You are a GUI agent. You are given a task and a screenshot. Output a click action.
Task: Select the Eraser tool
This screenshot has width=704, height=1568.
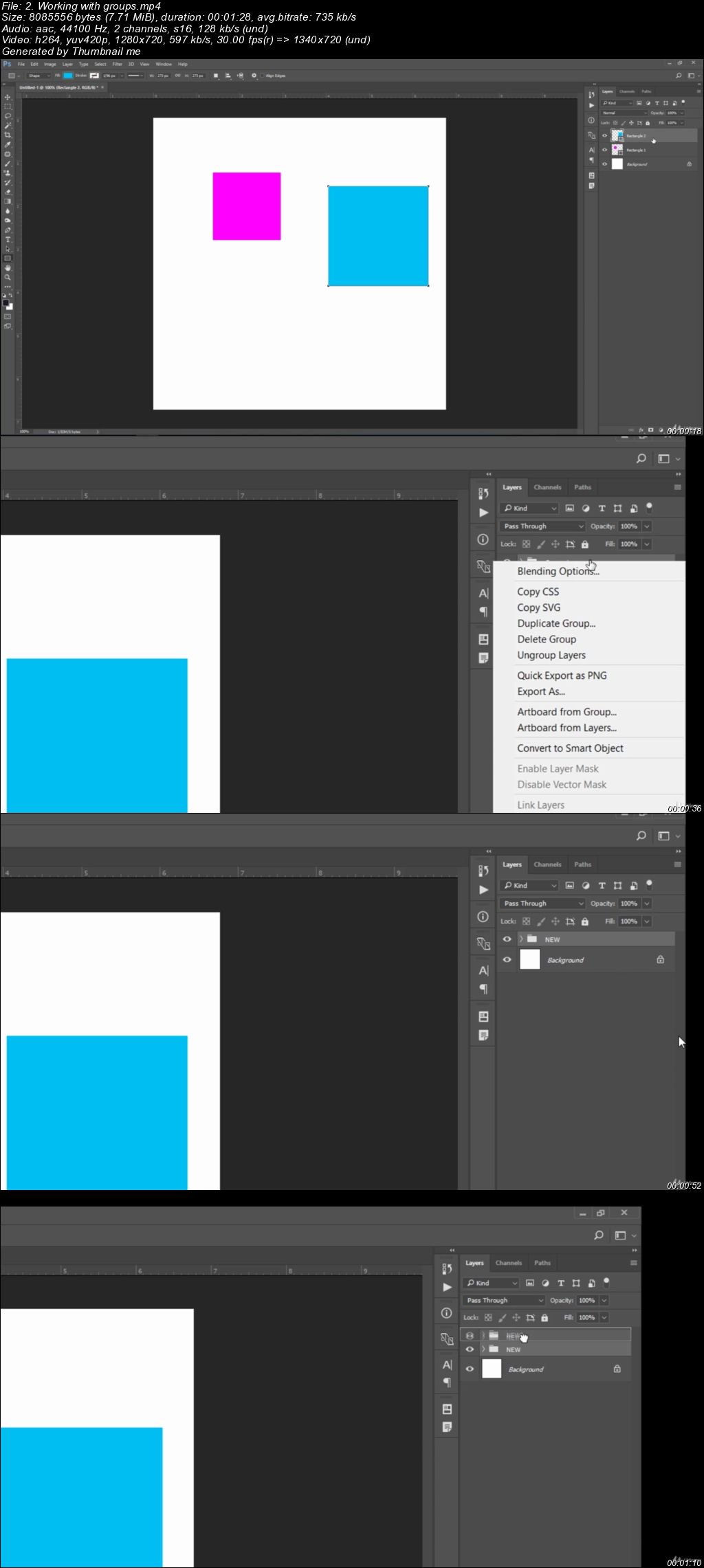(x=8, y=192)
